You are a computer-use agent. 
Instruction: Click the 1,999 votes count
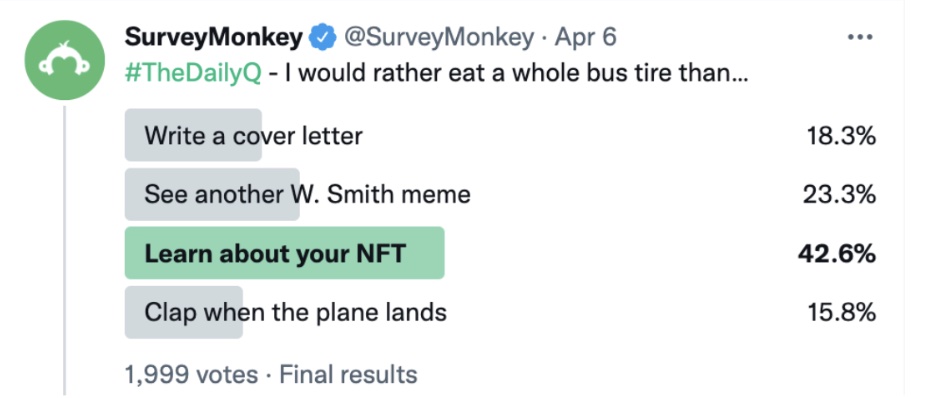point(191,375)
